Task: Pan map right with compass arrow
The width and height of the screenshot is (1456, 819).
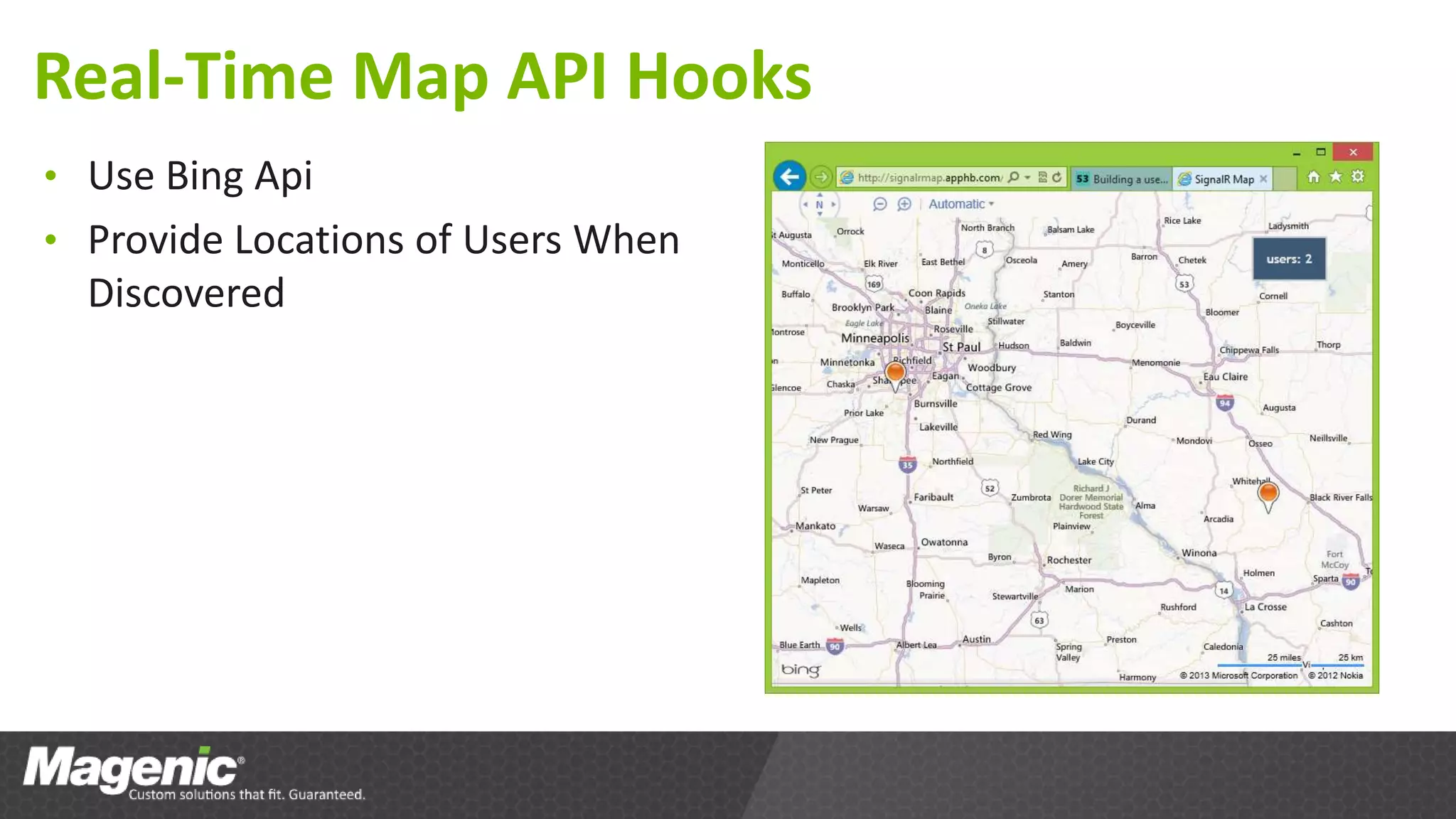Action: [834, 205]
